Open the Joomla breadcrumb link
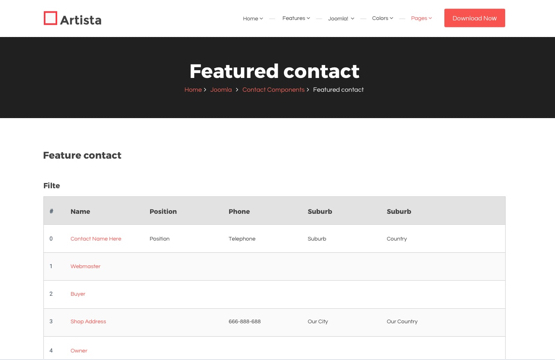 221,90
